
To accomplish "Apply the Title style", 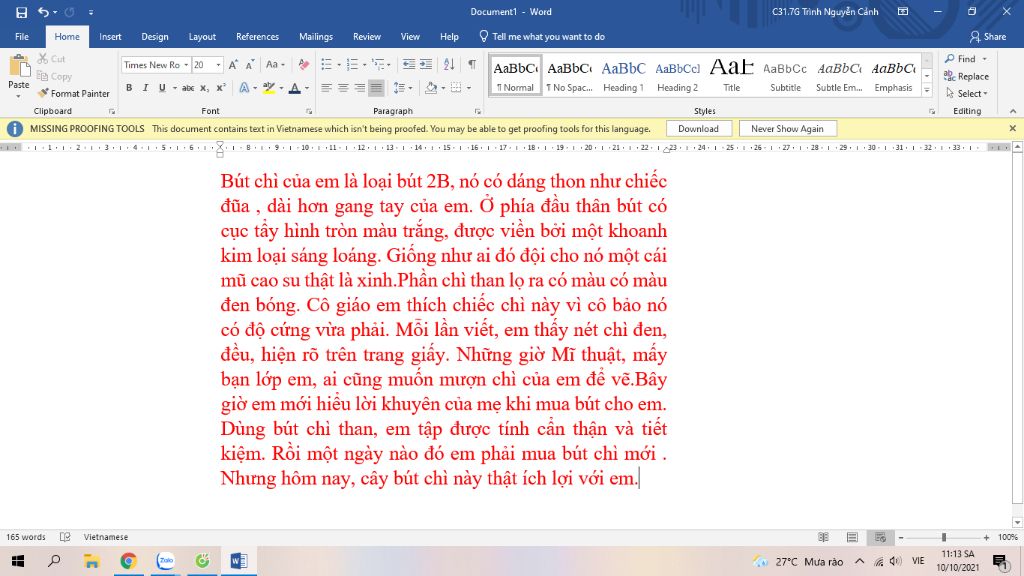I will click(x=731, y=76).
